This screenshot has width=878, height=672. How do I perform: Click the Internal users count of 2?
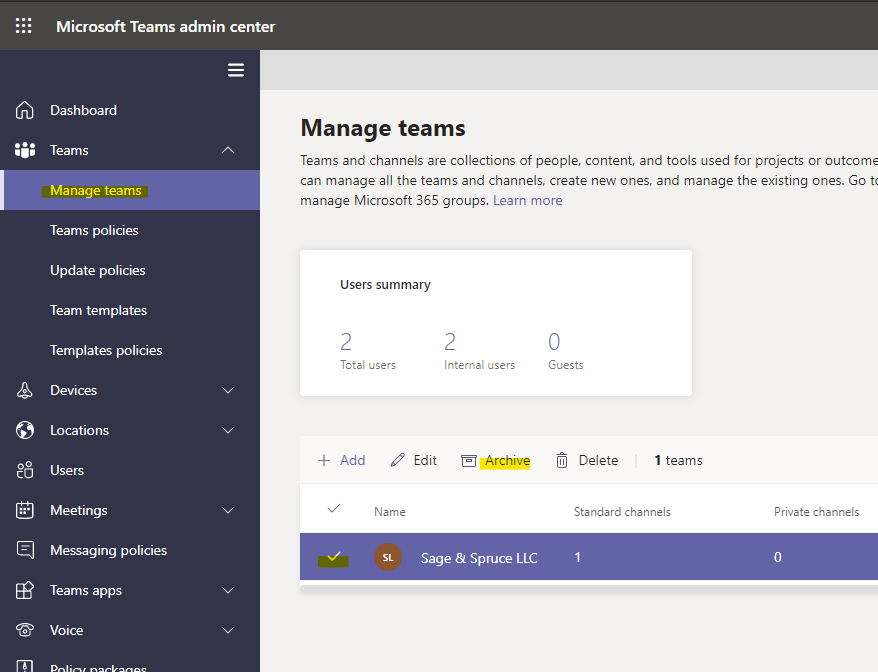pos(450,342)
